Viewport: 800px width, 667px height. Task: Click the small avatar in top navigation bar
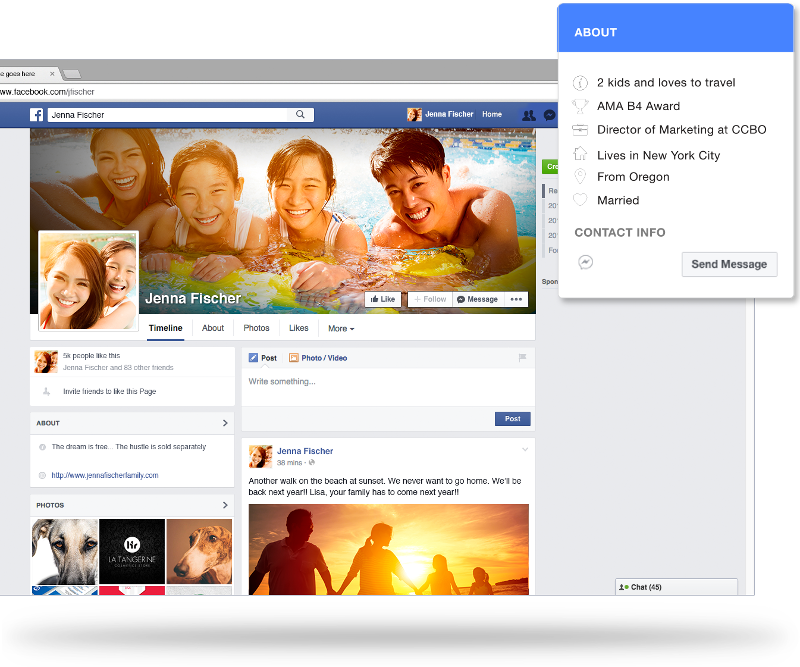coord(414,114)
